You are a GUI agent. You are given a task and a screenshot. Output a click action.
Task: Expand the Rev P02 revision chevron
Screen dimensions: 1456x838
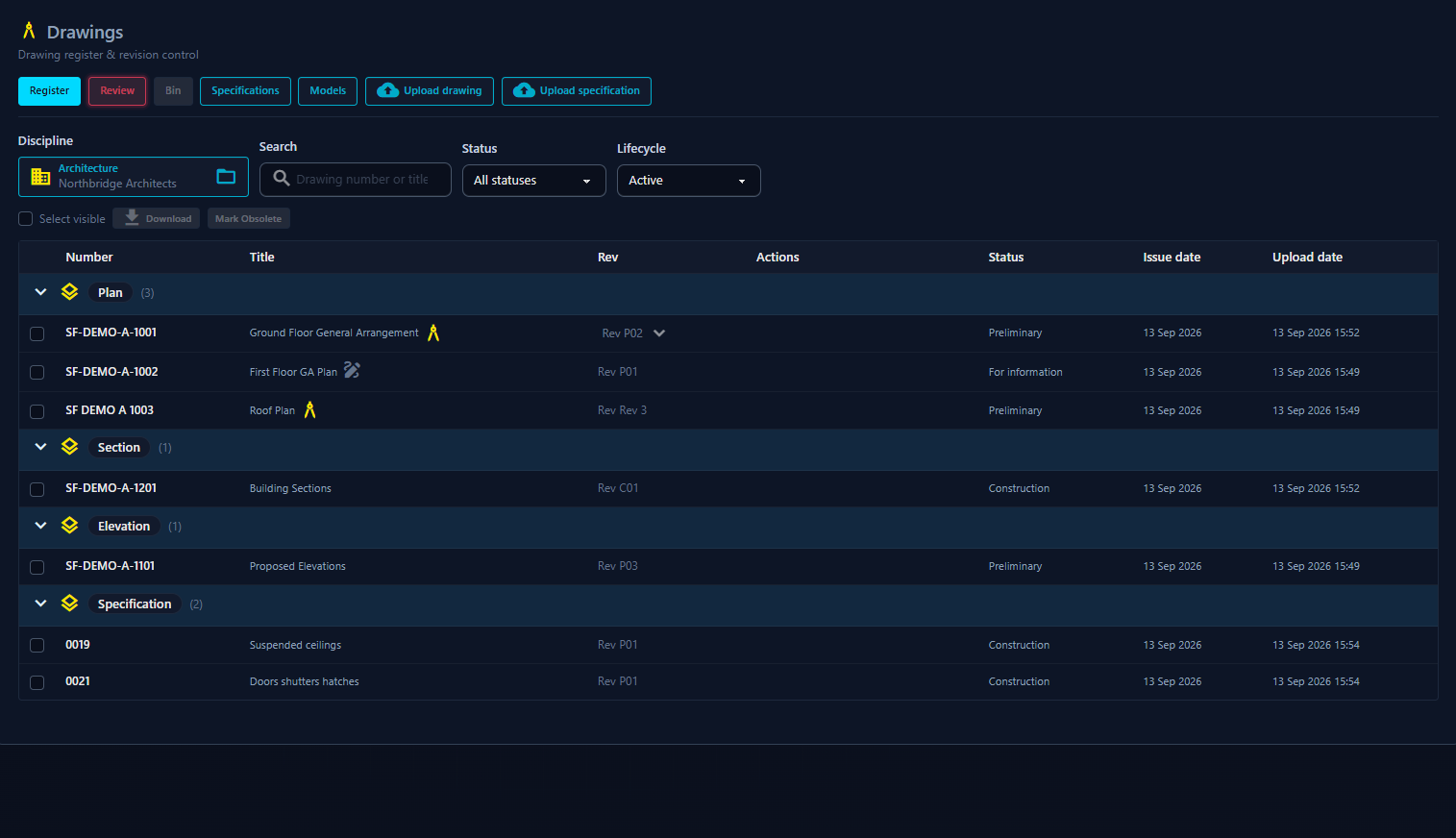click(659, 333)
